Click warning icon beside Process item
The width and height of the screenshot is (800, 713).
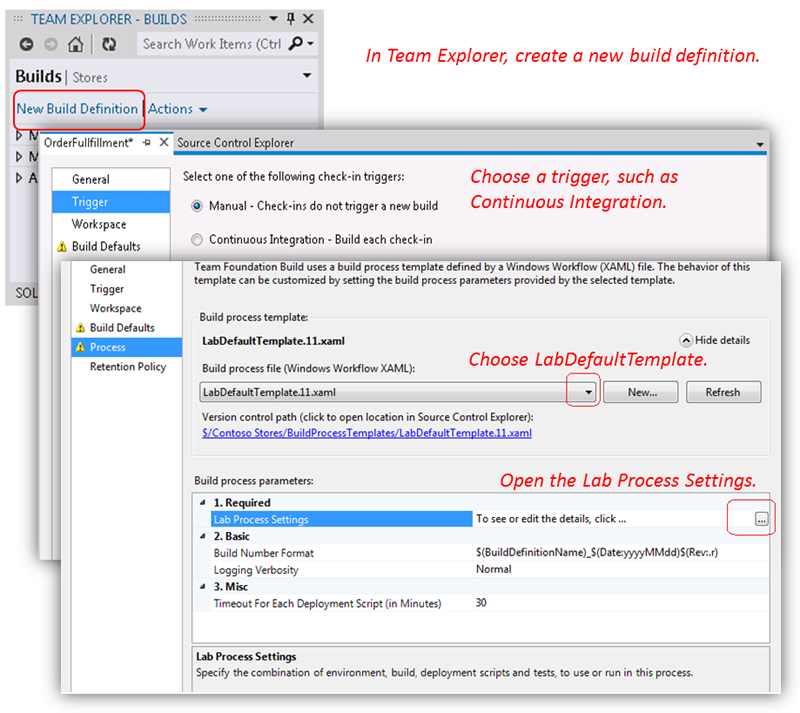coord(80,347)
